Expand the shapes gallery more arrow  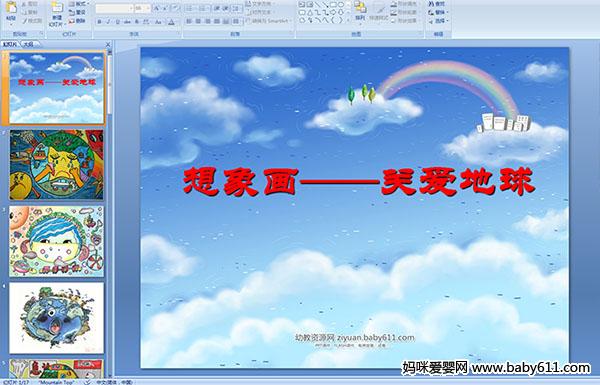347,20
